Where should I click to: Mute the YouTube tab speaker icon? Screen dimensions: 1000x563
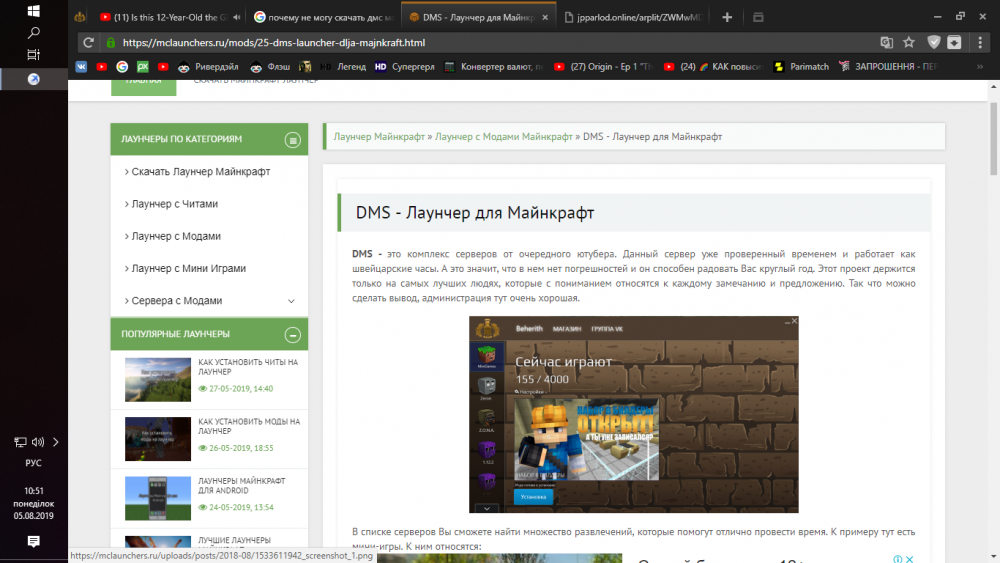click(237, 17)
